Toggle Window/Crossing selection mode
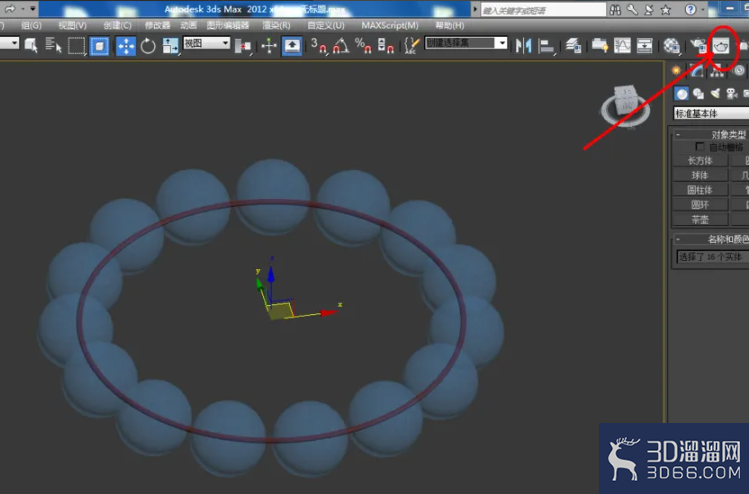The height and width of the screenshot is (494, 749). coord(99,46)
